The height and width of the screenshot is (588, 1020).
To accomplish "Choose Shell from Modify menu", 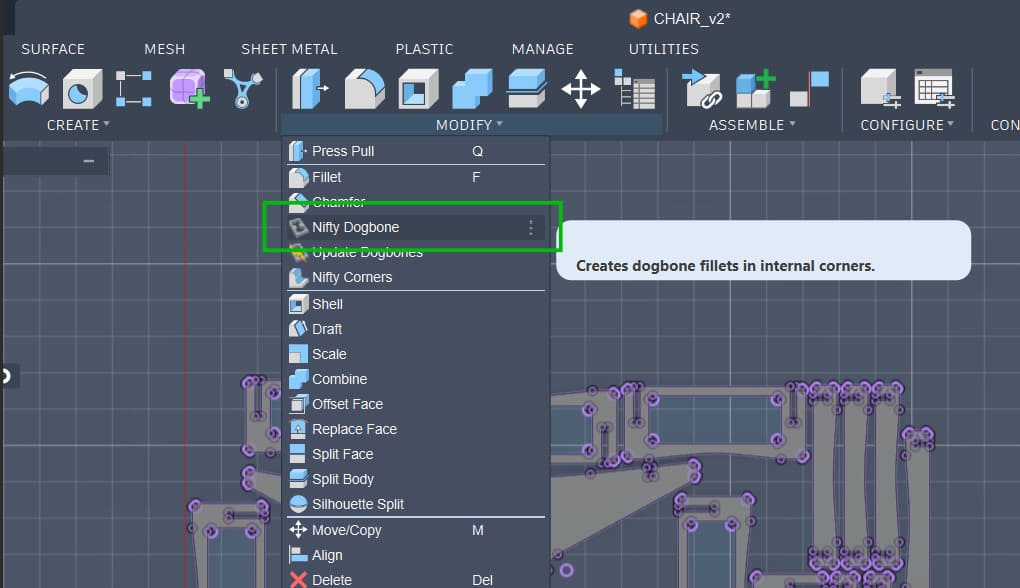I will [416, 304].
